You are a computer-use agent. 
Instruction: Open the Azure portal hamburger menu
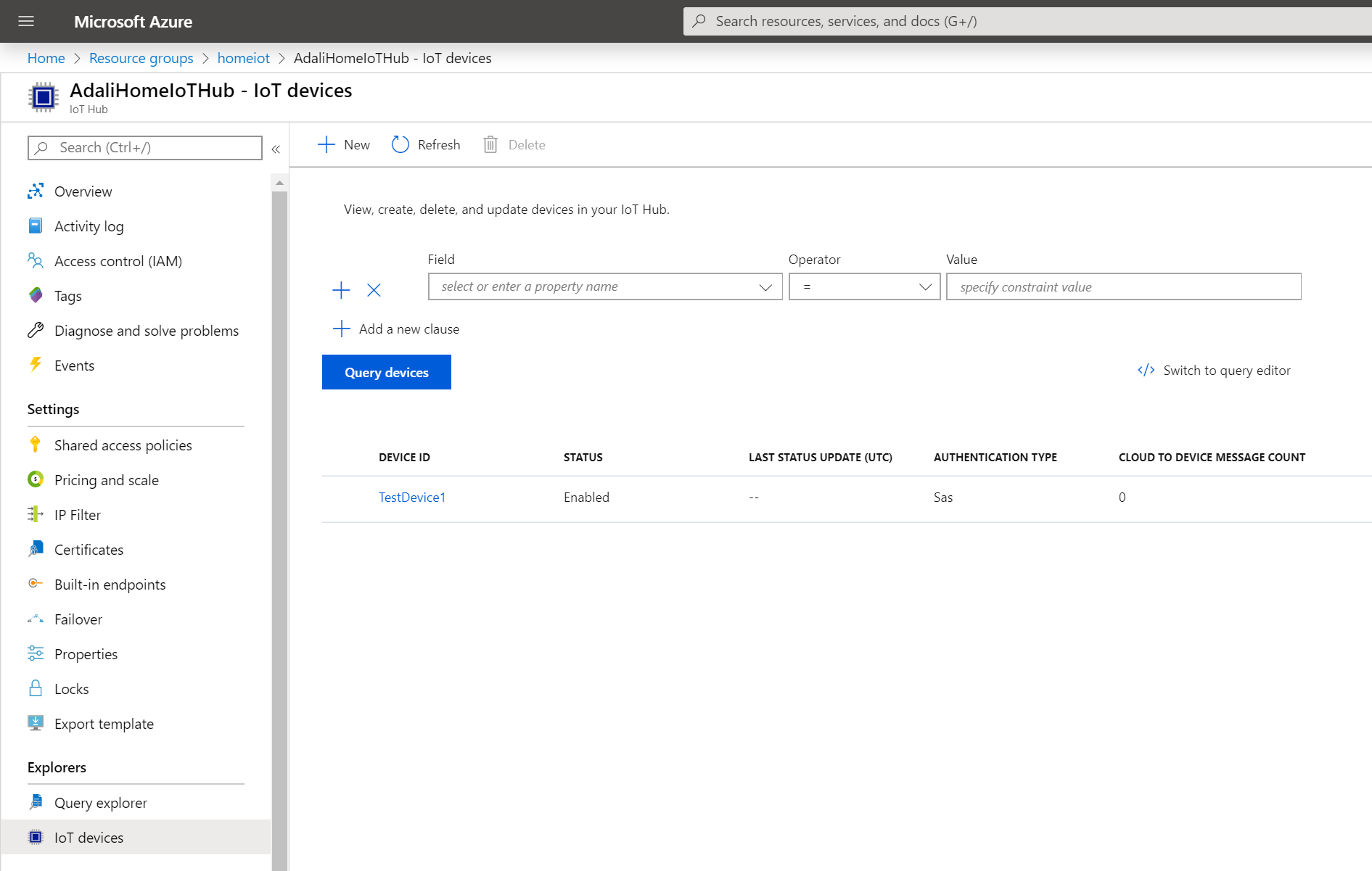(x=26, y=21)
